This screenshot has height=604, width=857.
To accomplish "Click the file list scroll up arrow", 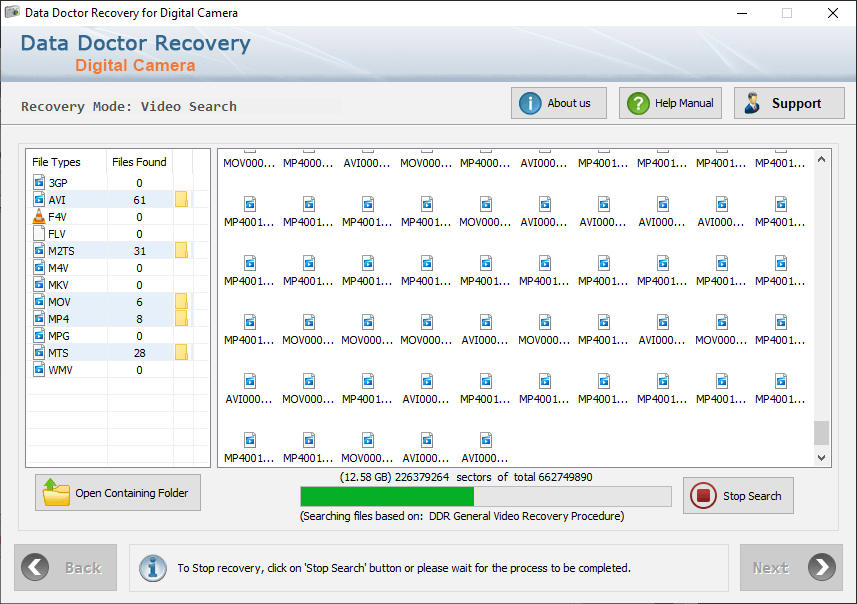I will 821,160.
